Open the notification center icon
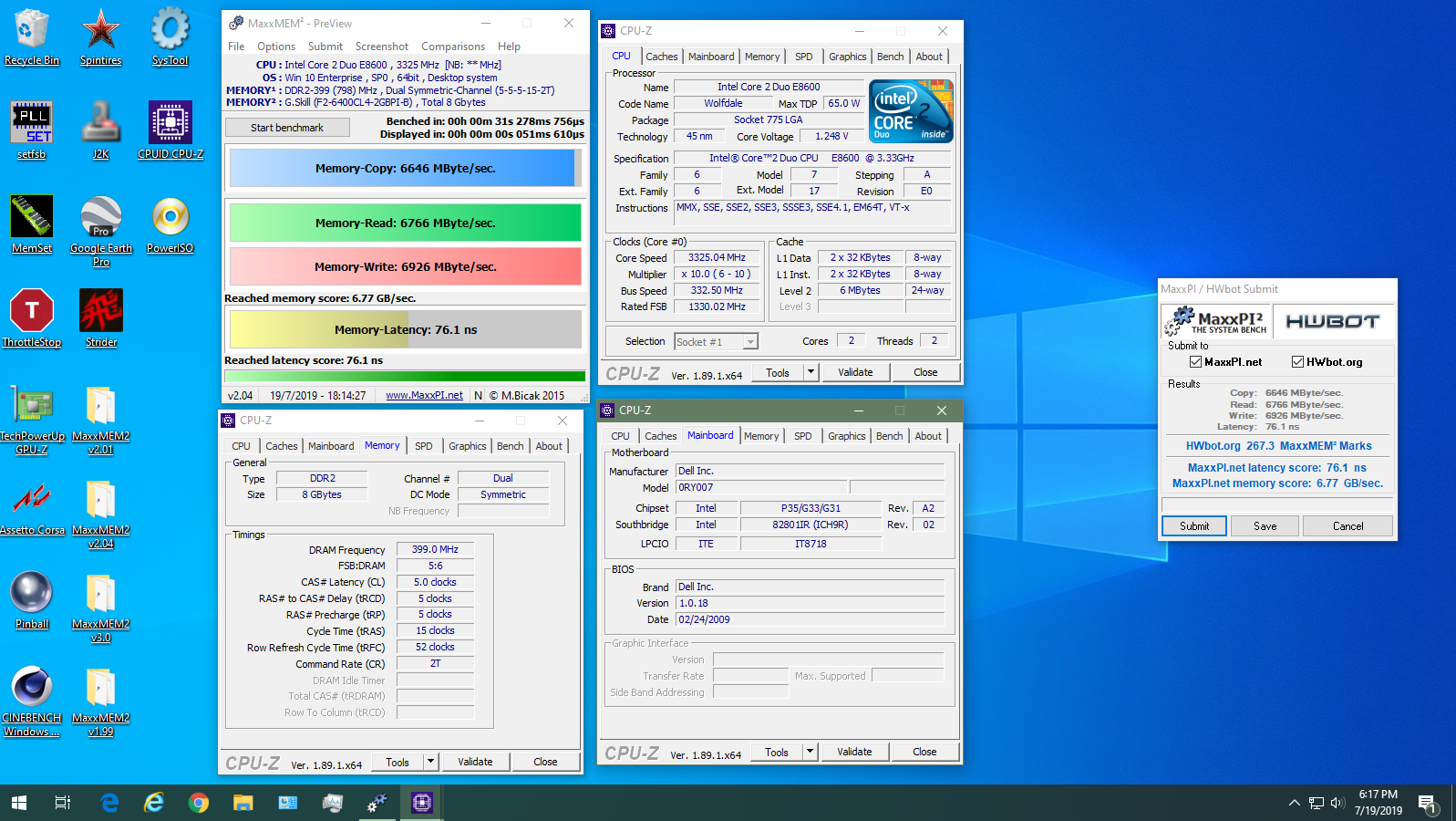 1428,804
